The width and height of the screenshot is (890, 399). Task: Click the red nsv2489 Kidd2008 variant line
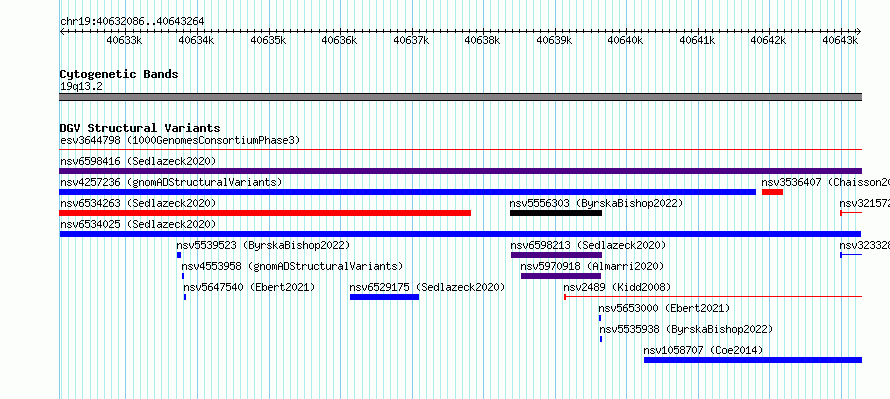(x=713, y=297)
